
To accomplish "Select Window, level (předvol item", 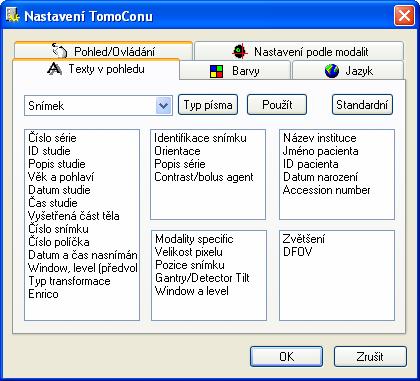I will point(83,268).
